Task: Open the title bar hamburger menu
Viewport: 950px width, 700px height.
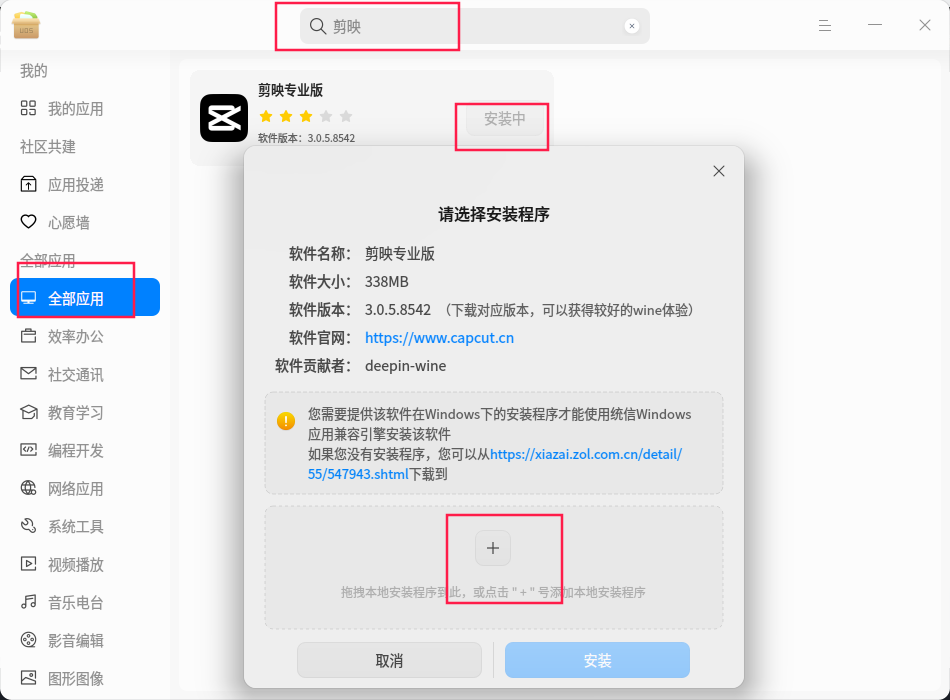Action: (825, 25)
